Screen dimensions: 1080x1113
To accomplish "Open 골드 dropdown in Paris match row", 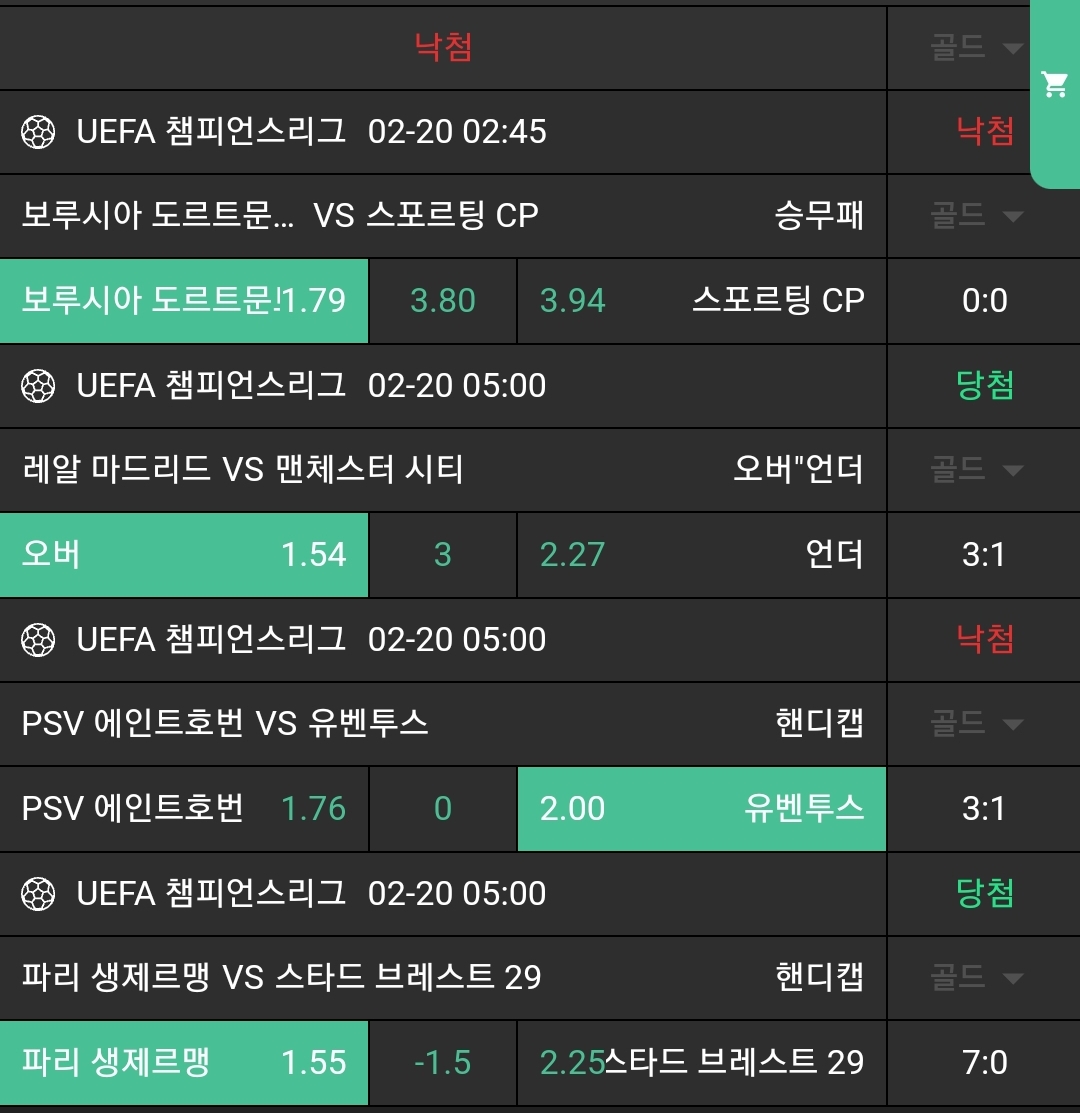I will [x=976, y=977].
